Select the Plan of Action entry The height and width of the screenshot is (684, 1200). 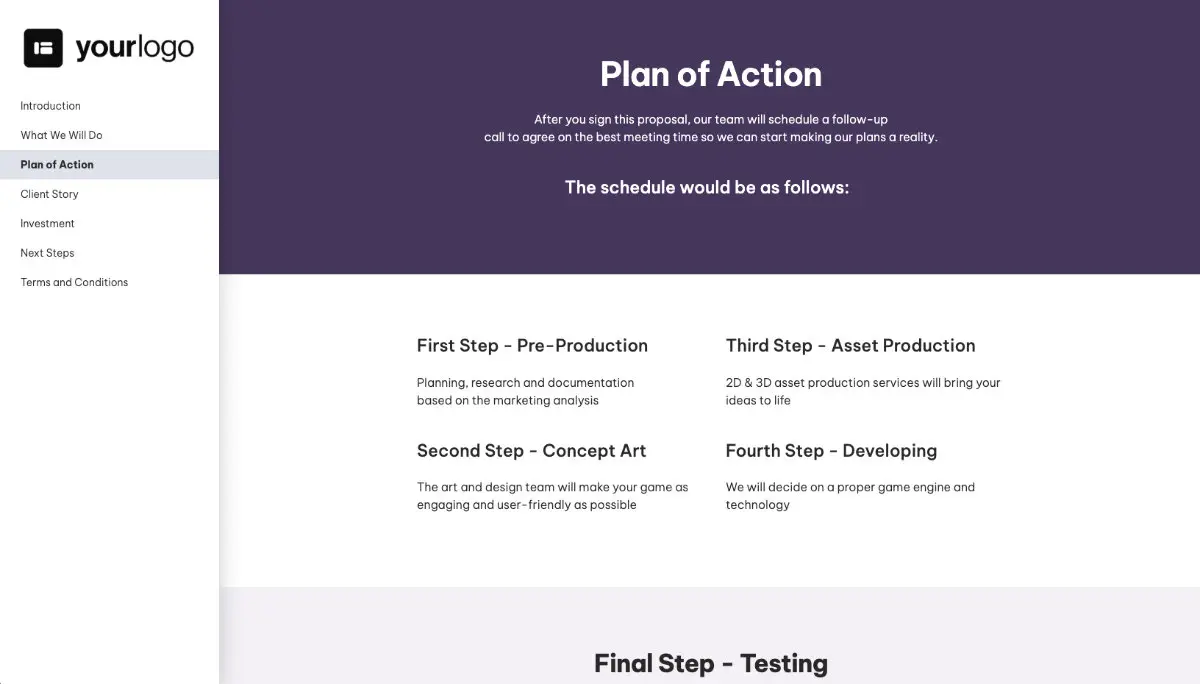pos(56,164)
